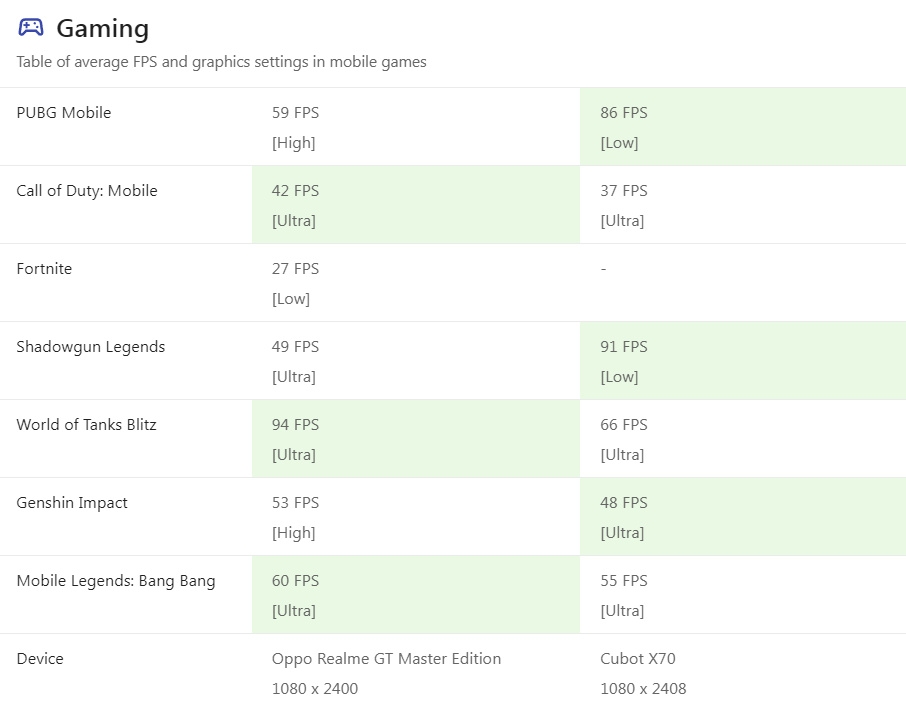Screen dimensions: 906x709
Task: Select the PUBG Mobile row label
Action: [x=64, y=113]
